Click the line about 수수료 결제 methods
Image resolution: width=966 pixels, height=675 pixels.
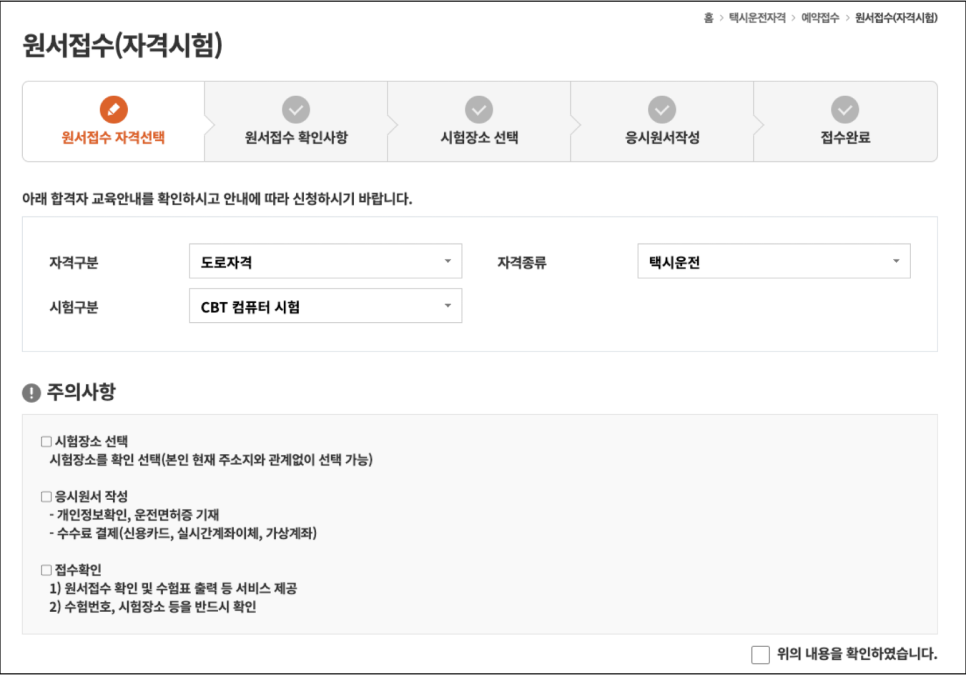click(183, 533)
